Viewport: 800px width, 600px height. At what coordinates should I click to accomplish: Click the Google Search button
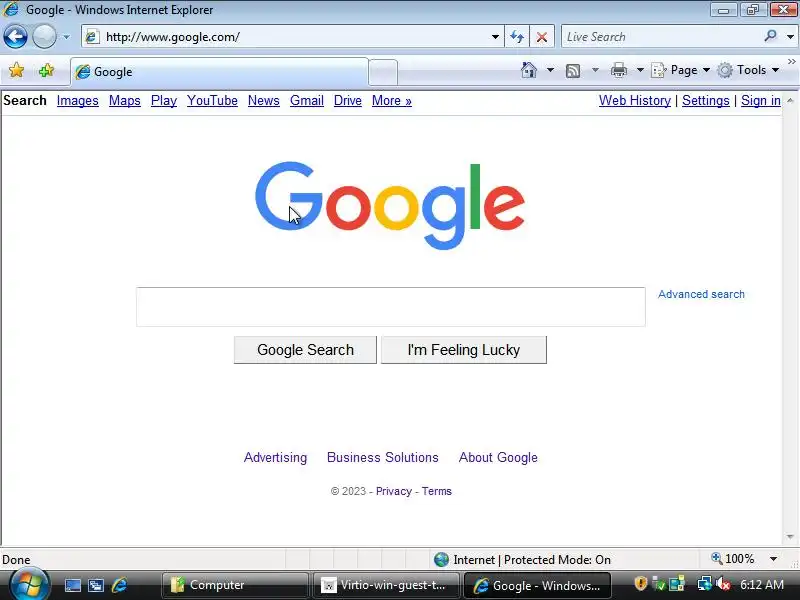(x=305, y=350)
